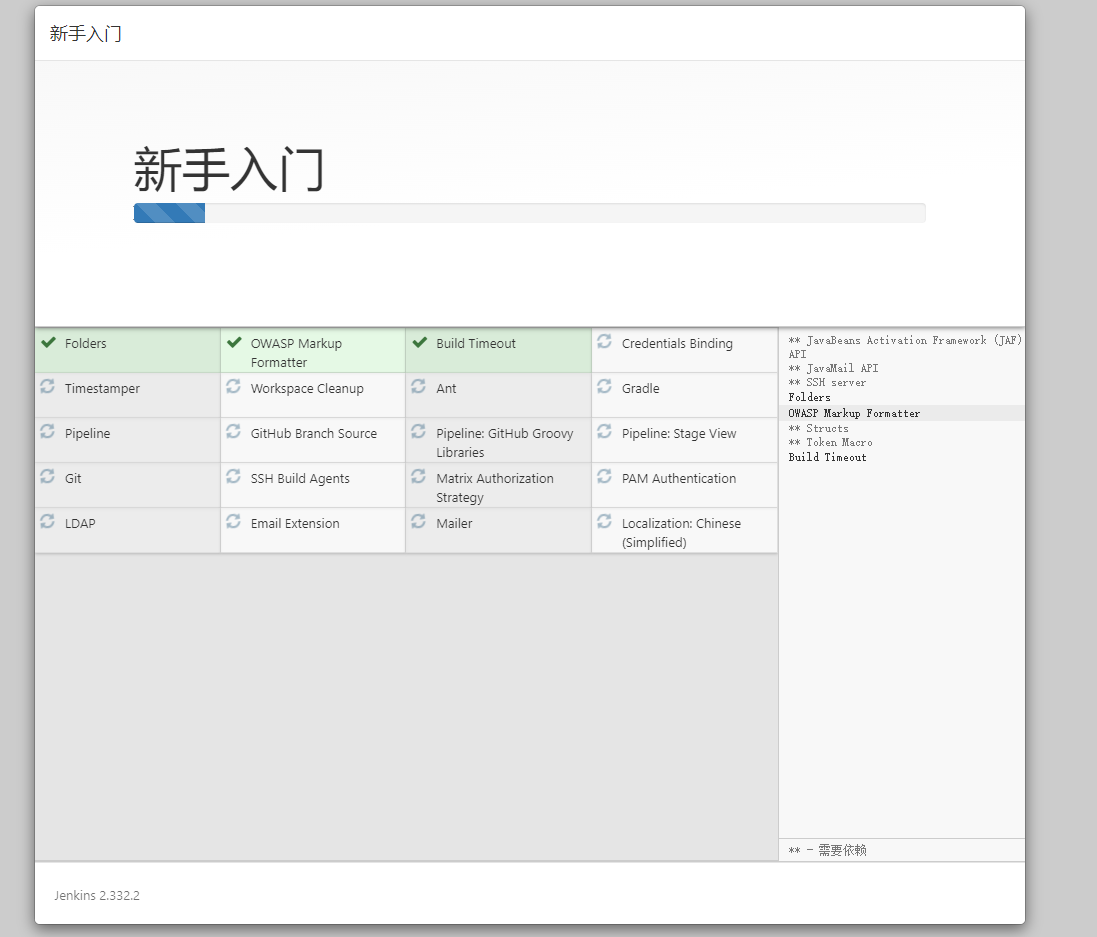Select OWASP Markup Formatter in the install log

(854, 413)
